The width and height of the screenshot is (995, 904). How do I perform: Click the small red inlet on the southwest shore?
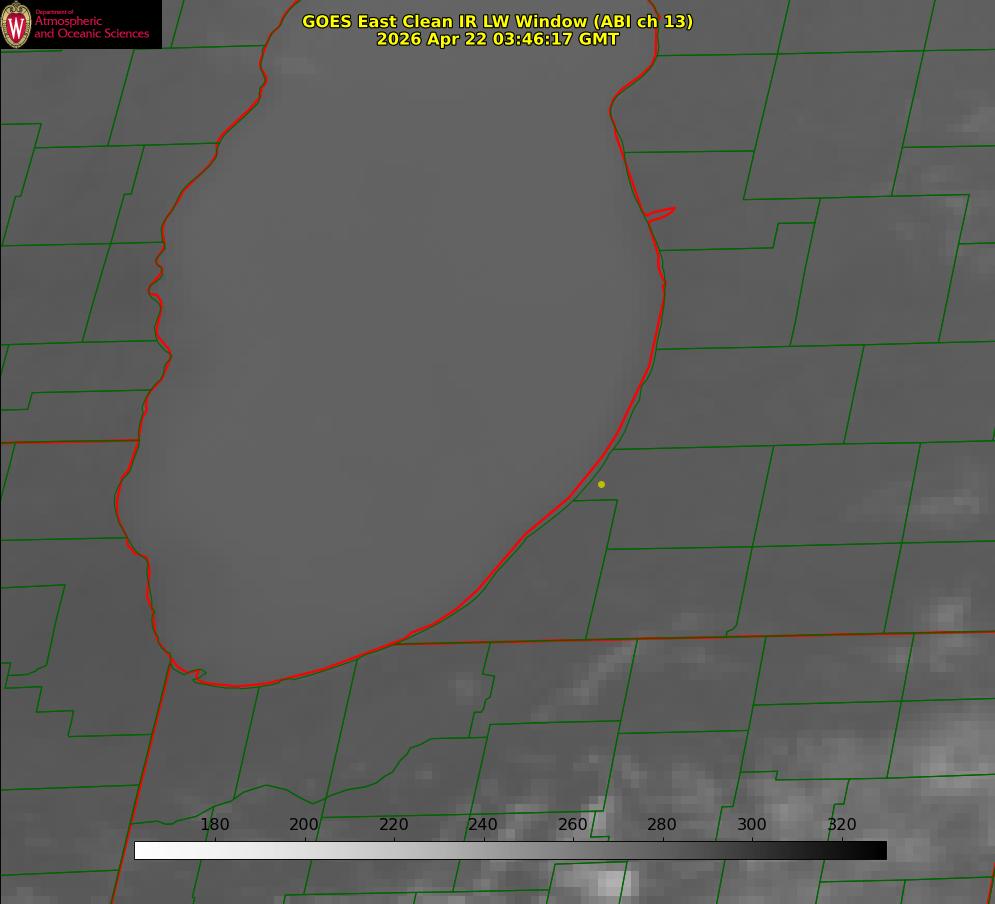pos(189,673)
